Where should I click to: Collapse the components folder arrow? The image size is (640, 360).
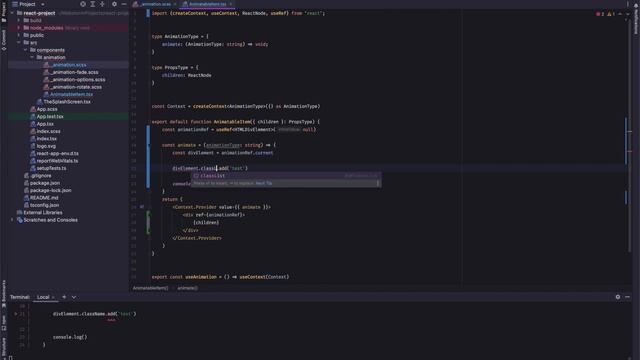(x=25, y=50)
